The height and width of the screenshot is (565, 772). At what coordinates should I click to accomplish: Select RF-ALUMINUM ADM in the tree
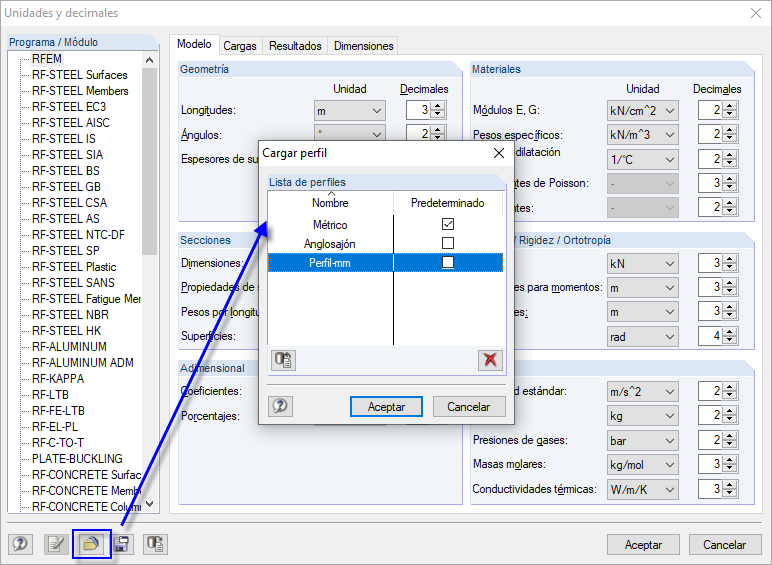(x=83, y=363)
